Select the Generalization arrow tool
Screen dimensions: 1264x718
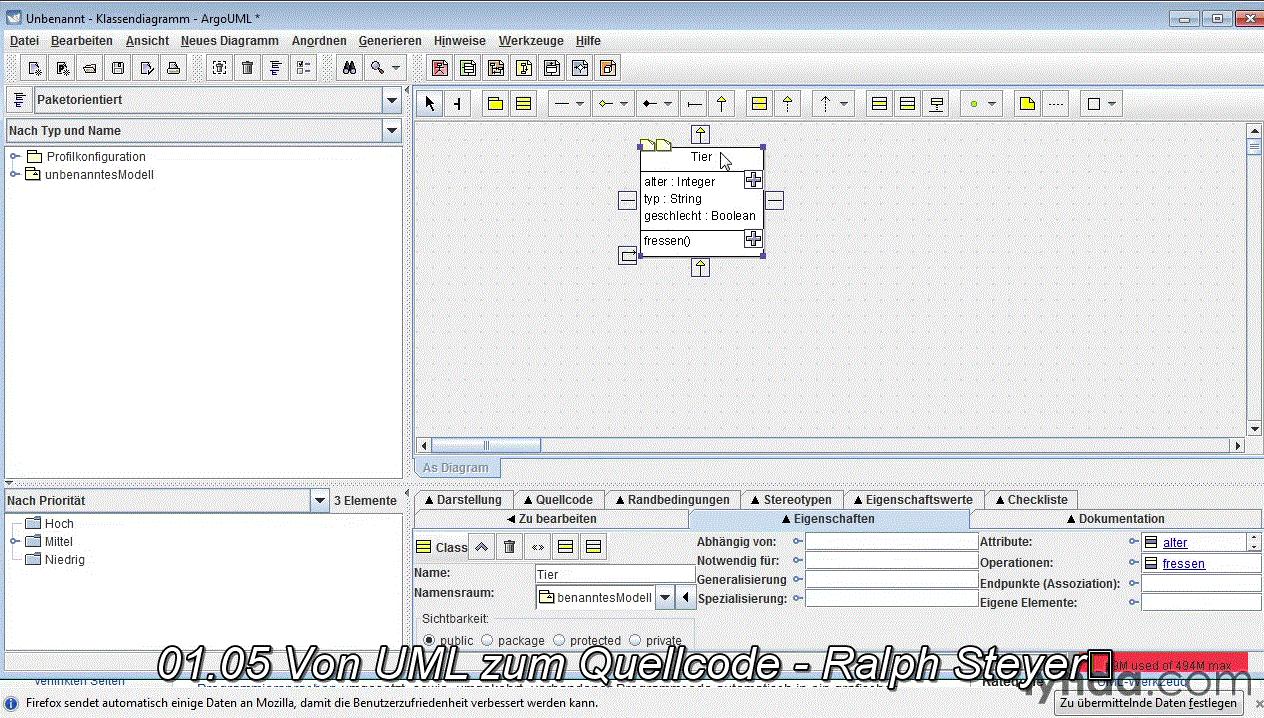(721, 103)
